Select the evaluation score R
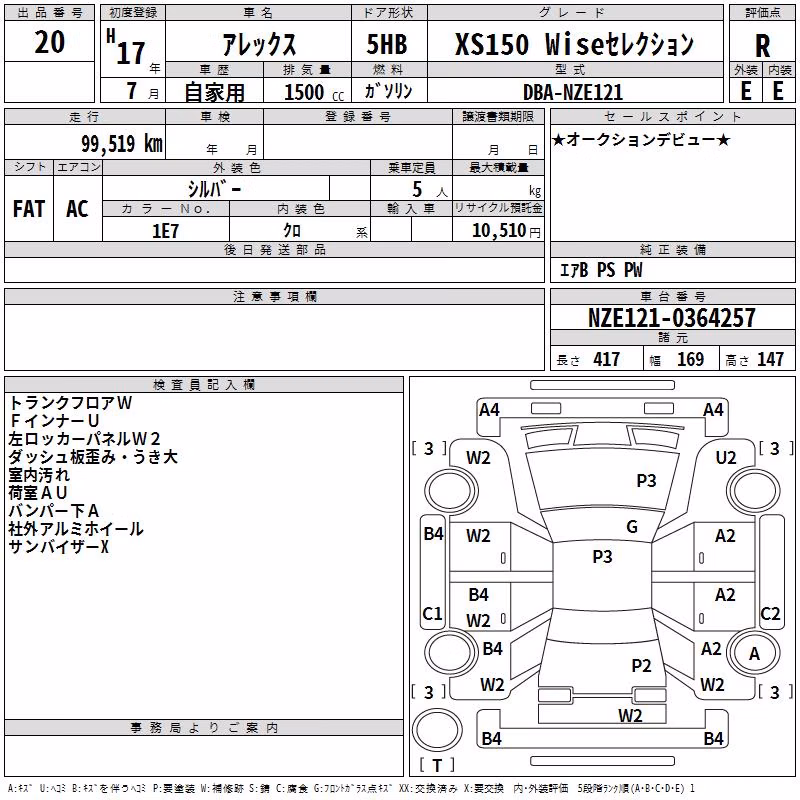 click(x=762, y=46)
